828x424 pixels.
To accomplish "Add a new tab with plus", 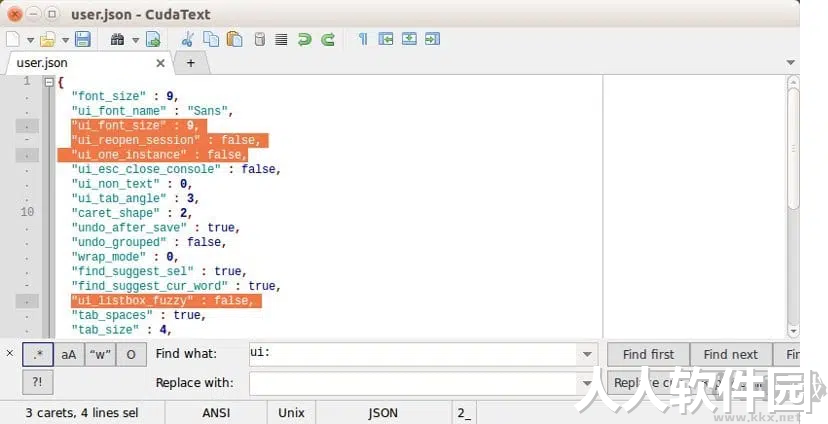I will click(x=191, y=63).
